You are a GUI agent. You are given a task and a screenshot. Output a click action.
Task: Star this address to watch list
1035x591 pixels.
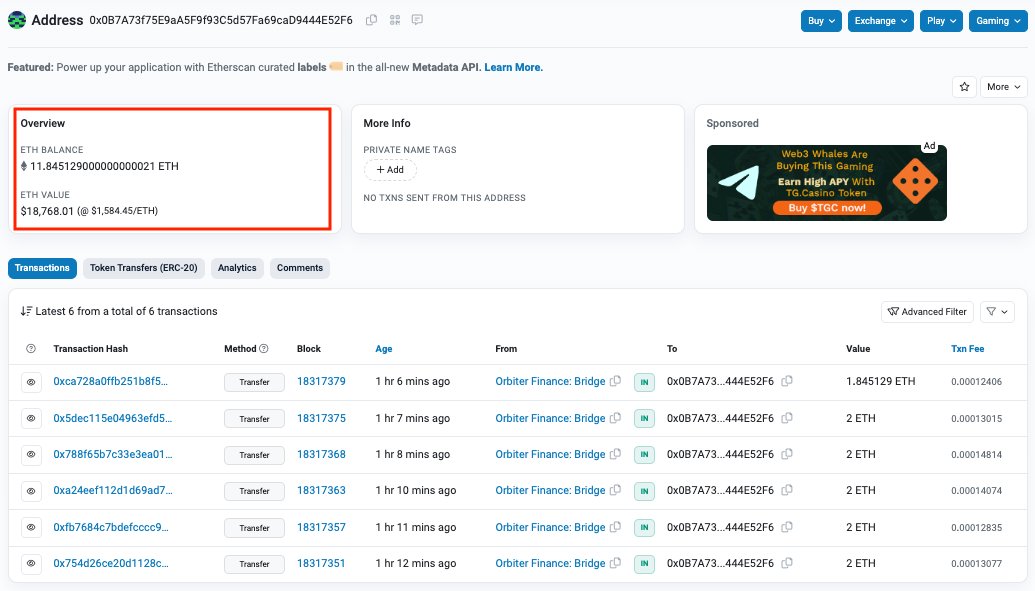pos(964,87)
